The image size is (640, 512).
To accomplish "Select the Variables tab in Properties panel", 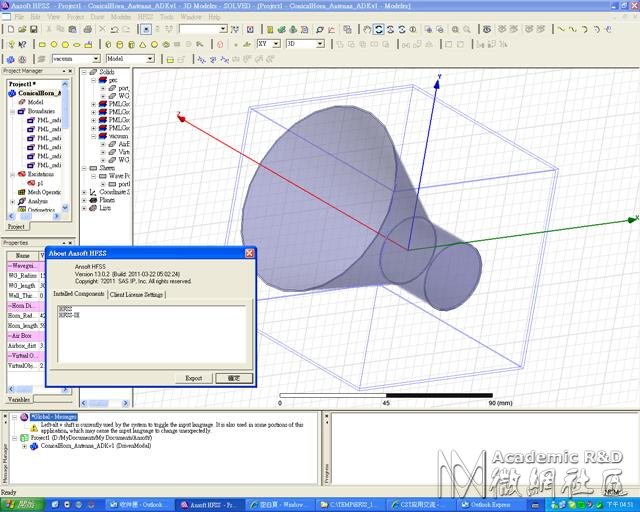I will click(x=19, y=399).
